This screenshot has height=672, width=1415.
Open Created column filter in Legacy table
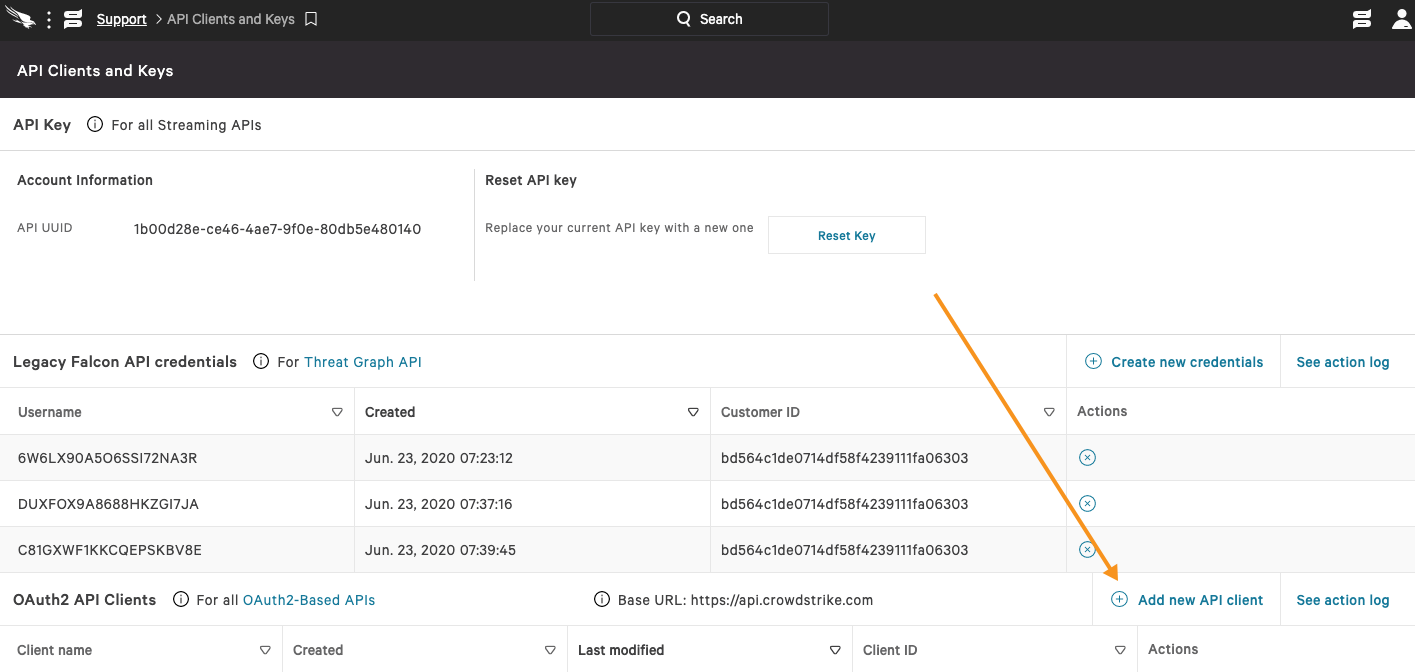tap(693, 412)
